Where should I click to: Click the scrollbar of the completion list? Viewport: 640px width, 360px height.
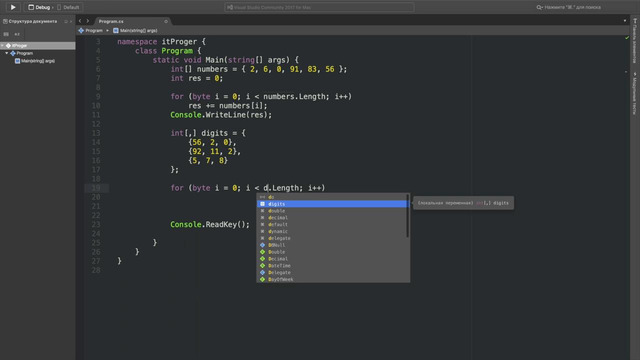pyautogui.click(x=408, y=216)
